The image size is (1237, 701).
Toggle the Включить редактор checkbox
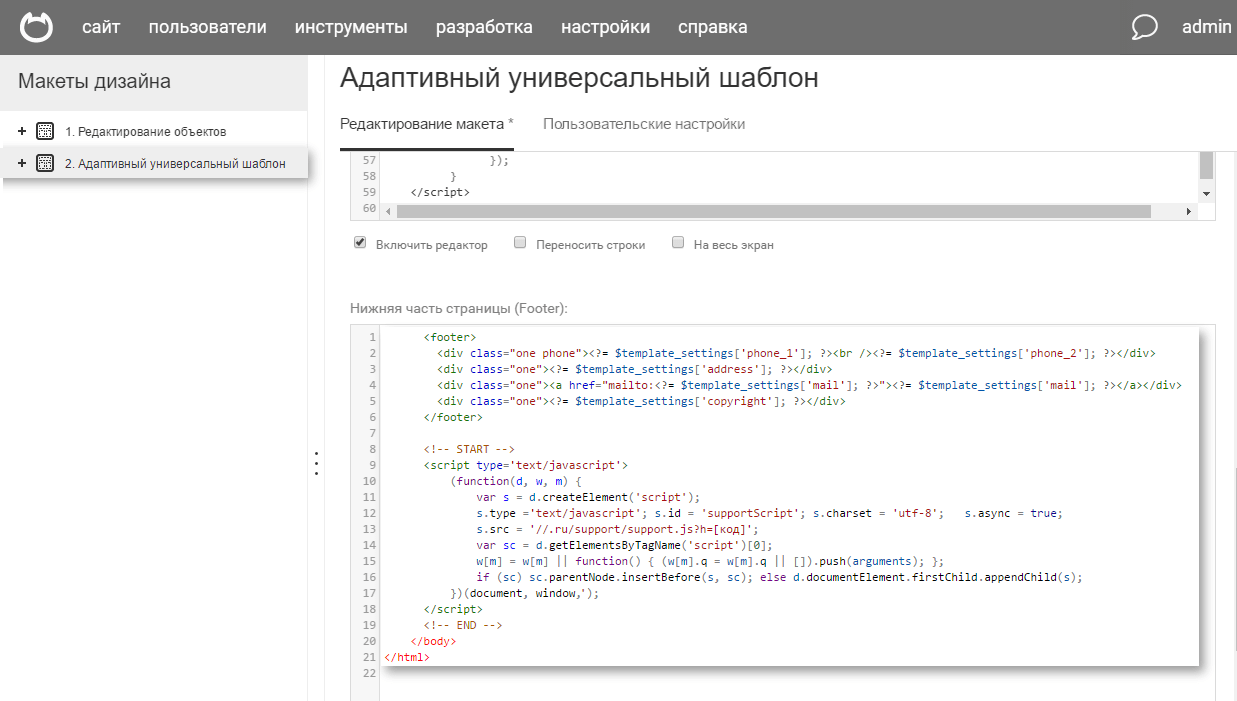pos(360,243)
